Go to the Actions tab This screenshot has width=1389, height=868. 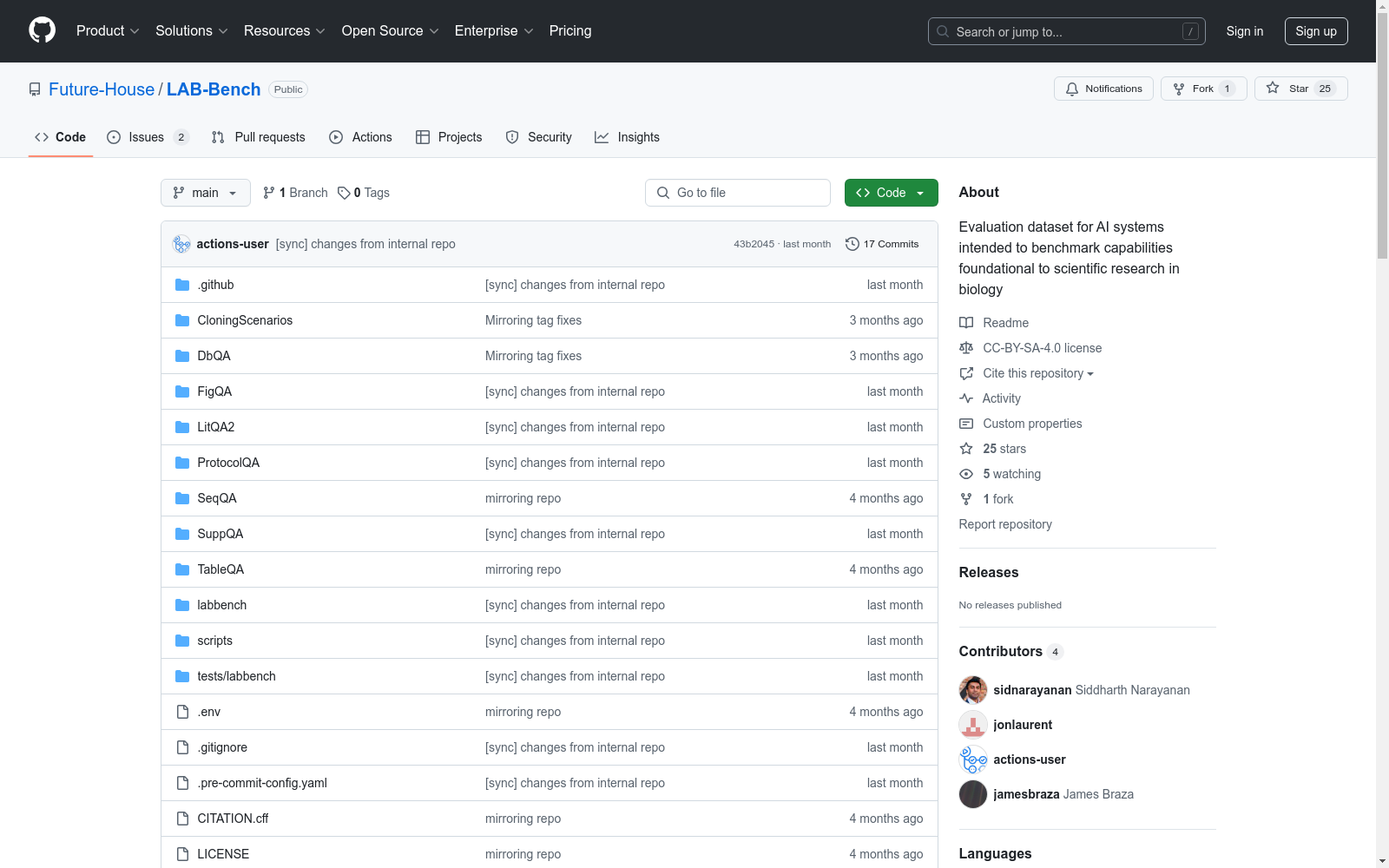361,137
